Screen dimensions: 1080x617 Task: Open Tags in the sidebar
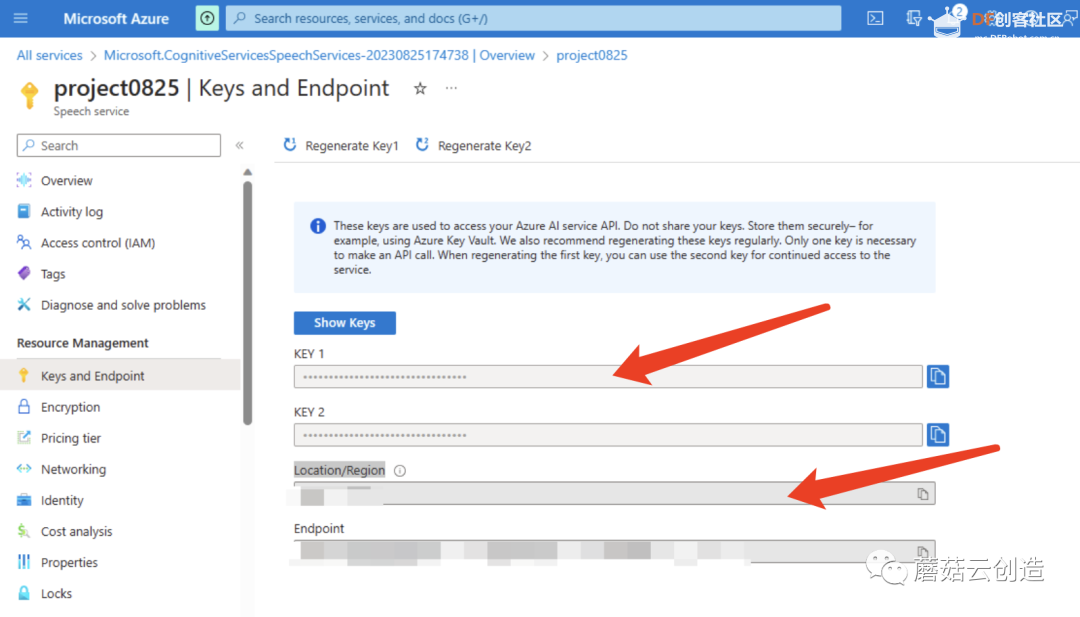[53, 273]
